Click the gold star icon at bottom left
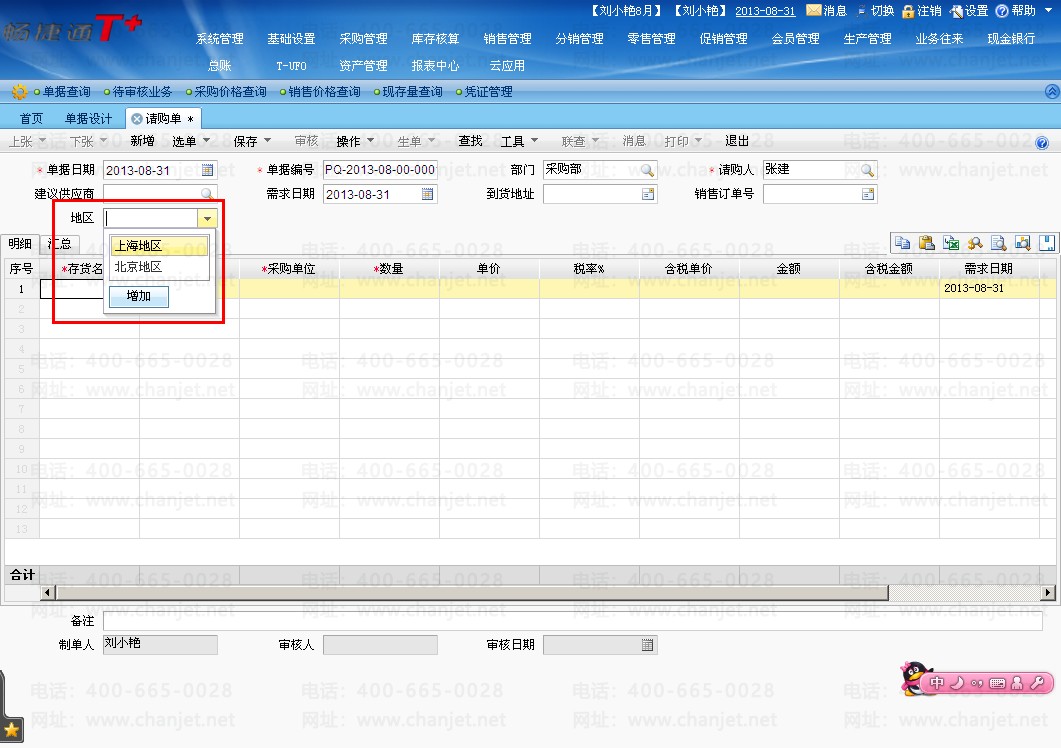The width and height of the screenshot is (1061, 748). click(12, 730)
